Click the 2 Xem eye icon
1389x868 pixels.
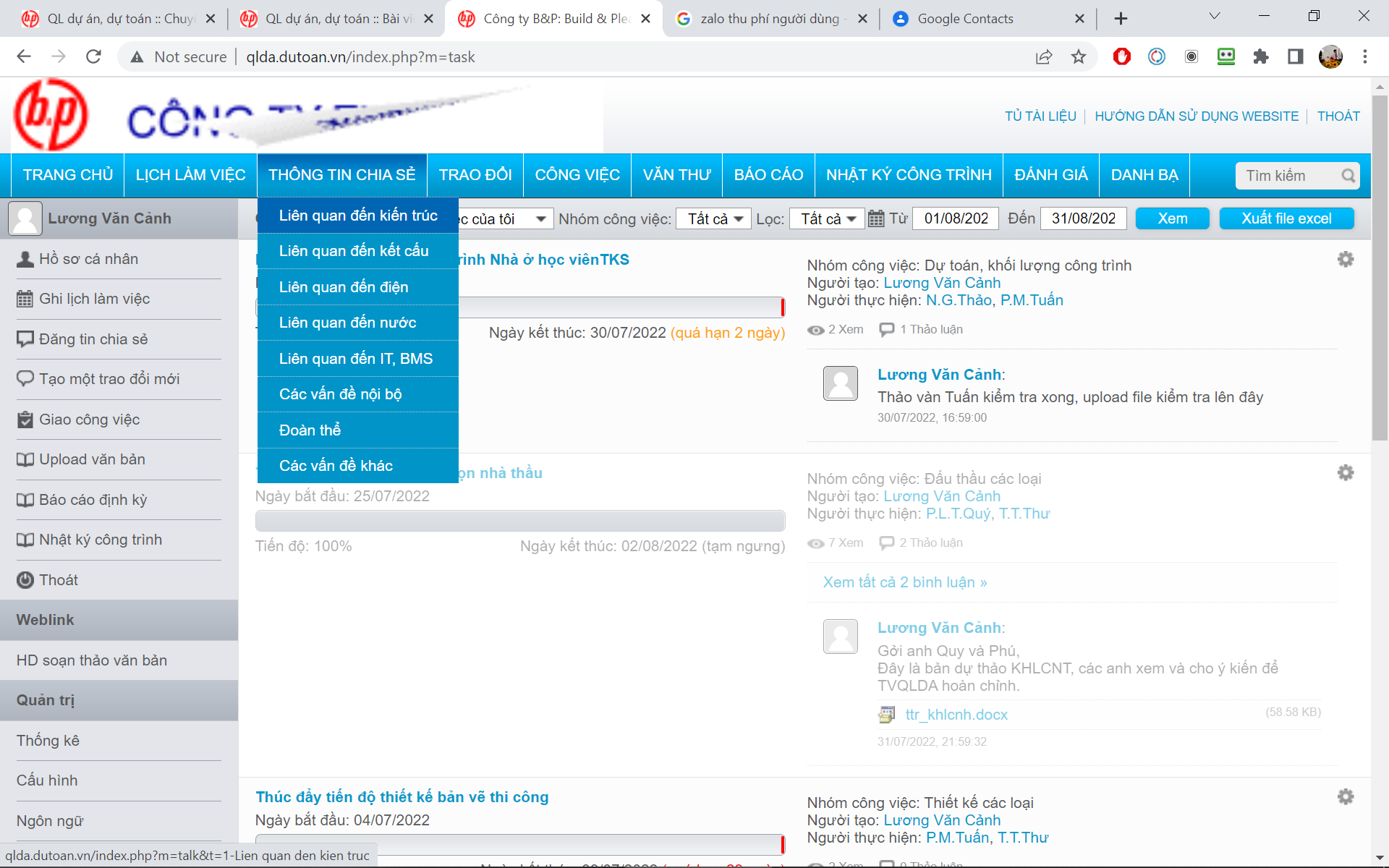point(816,330)
